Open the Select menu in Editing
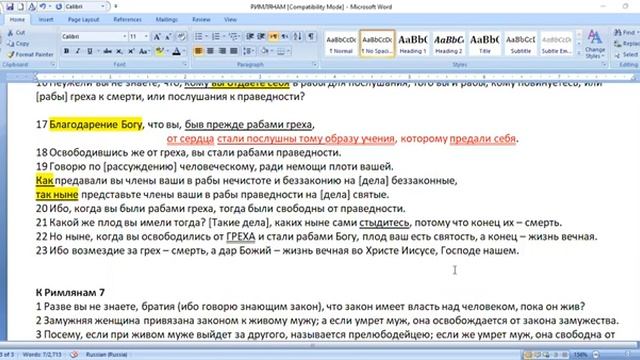This screenshot has width=640, height=360. coord(627,54)
